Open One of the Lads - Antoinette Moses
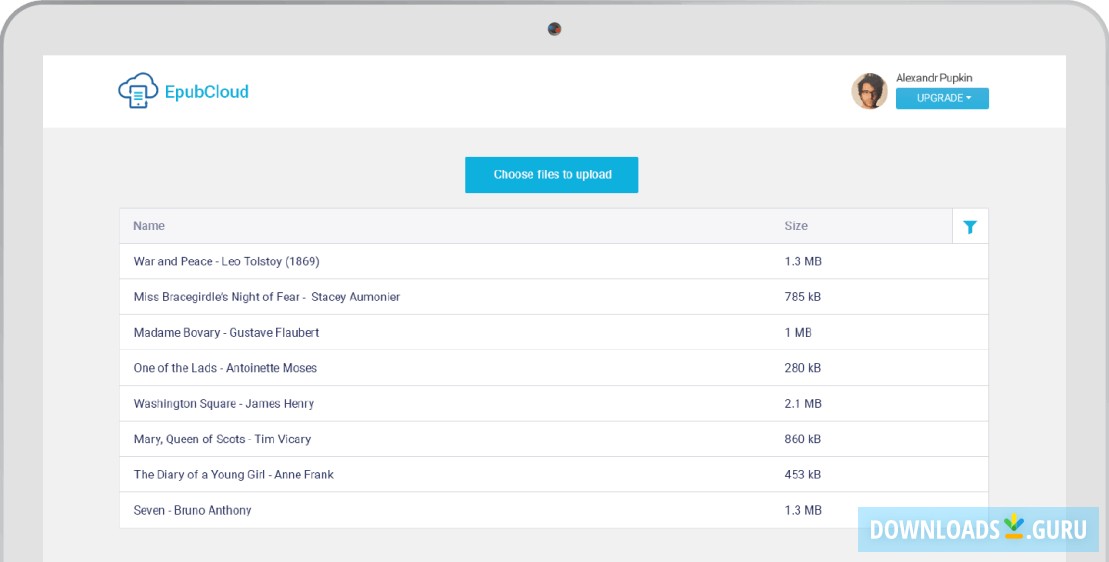Image resolution: width=1109 pixels, height=562 pixels. pyautogui.click(x=225, y=368)
